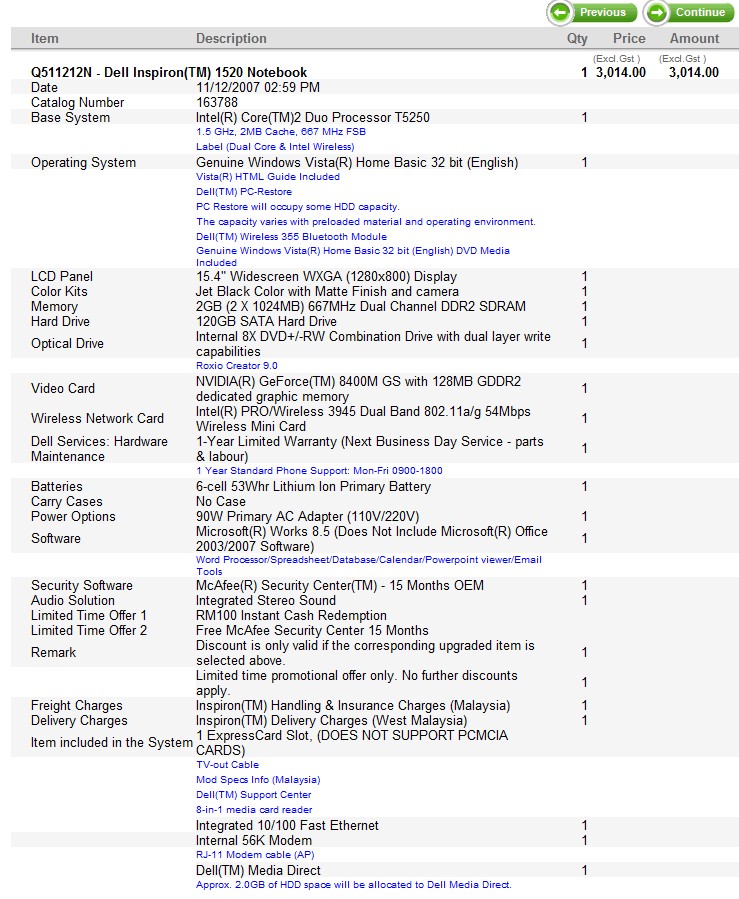Click 1.5 GHz, 2MB Cache, 667 MHz FSB
Screen dimensions: 739x899
click(281, 131)
